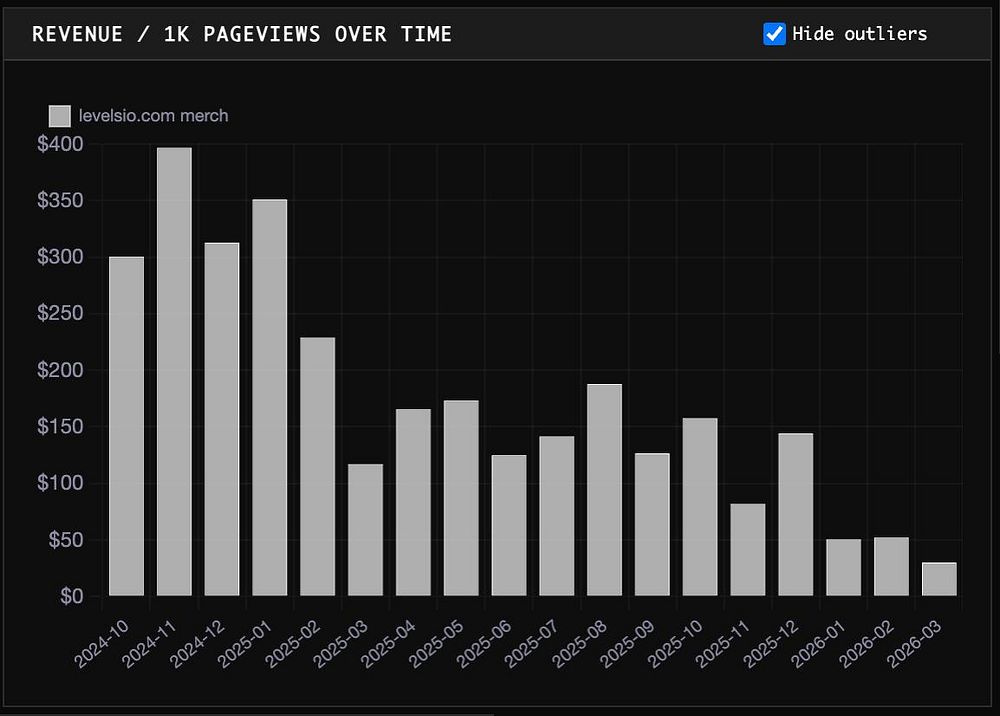The image size is (1000, 716).
Task: Toggle the levelsio.com merch legend swatch
Action: [59, 116]
